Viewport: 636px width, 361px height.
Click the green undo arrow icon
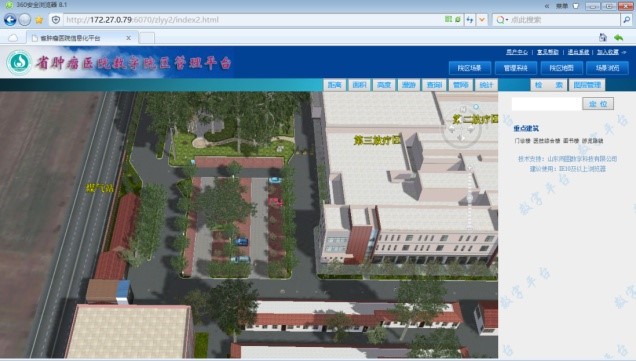tap(619, 38)
